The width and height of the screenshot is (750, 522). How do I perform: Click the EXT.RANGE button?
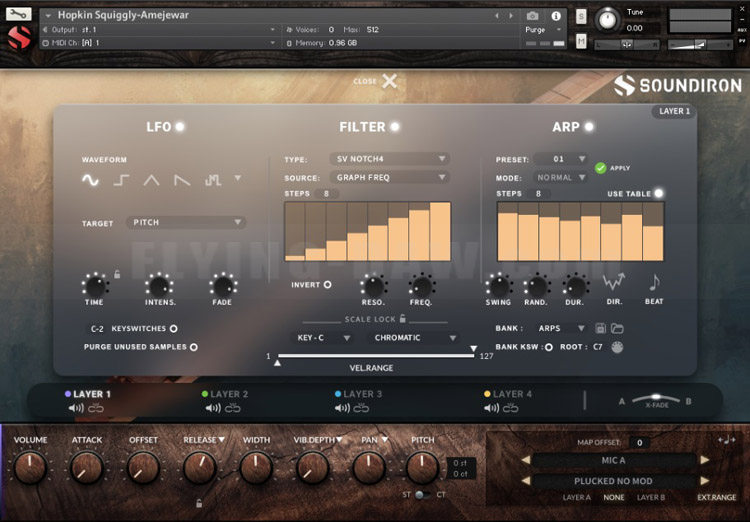tap(717, 497)
